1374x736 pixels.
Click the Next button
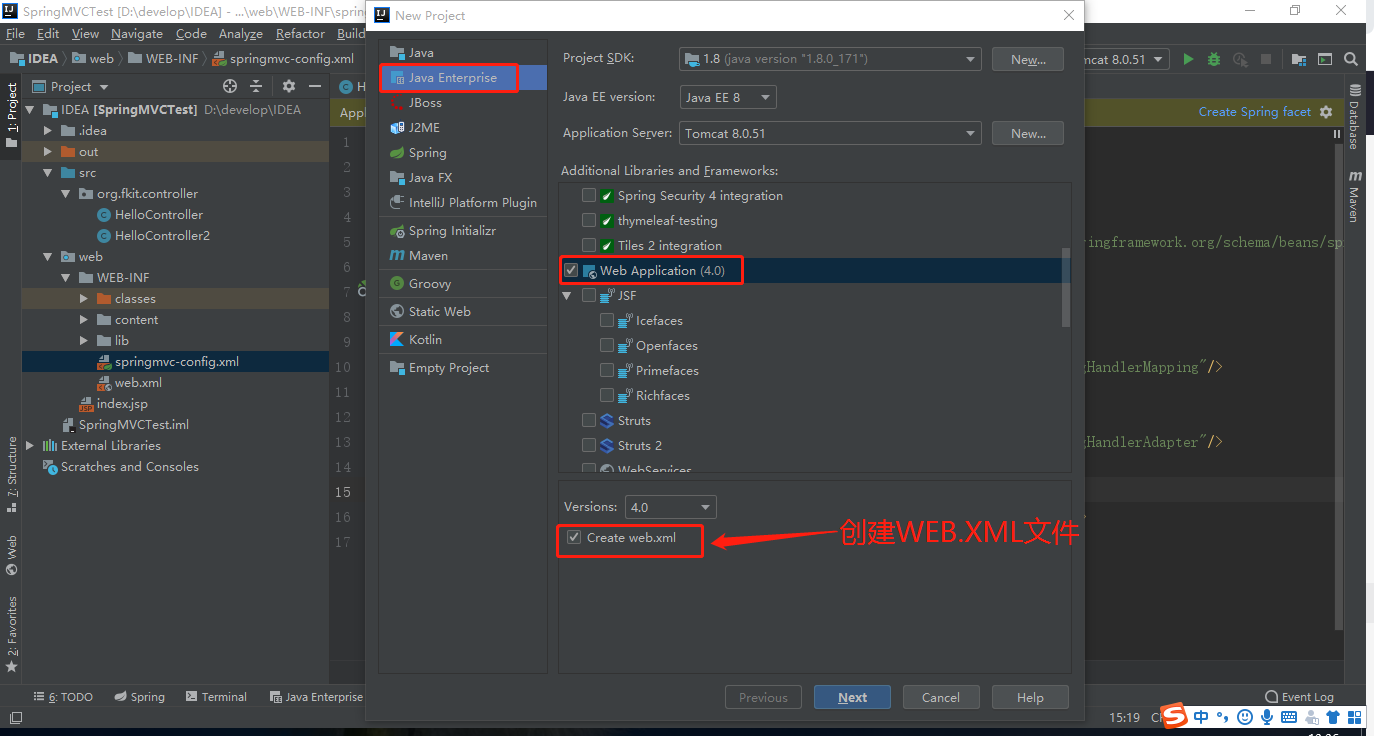pyautogui.click(x=853, y=697)
